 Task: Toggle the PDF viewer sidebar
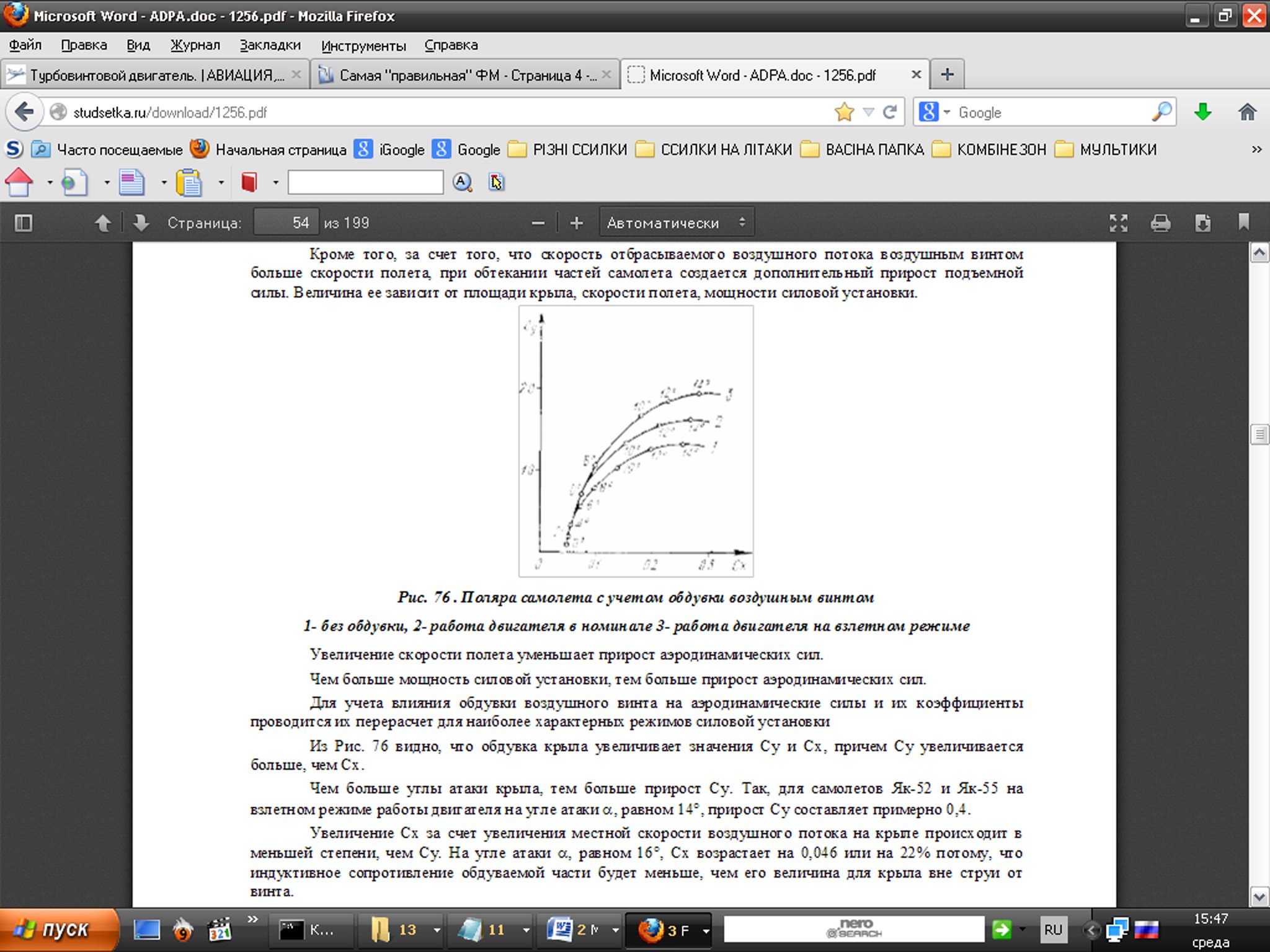click(x=24, y=223)
